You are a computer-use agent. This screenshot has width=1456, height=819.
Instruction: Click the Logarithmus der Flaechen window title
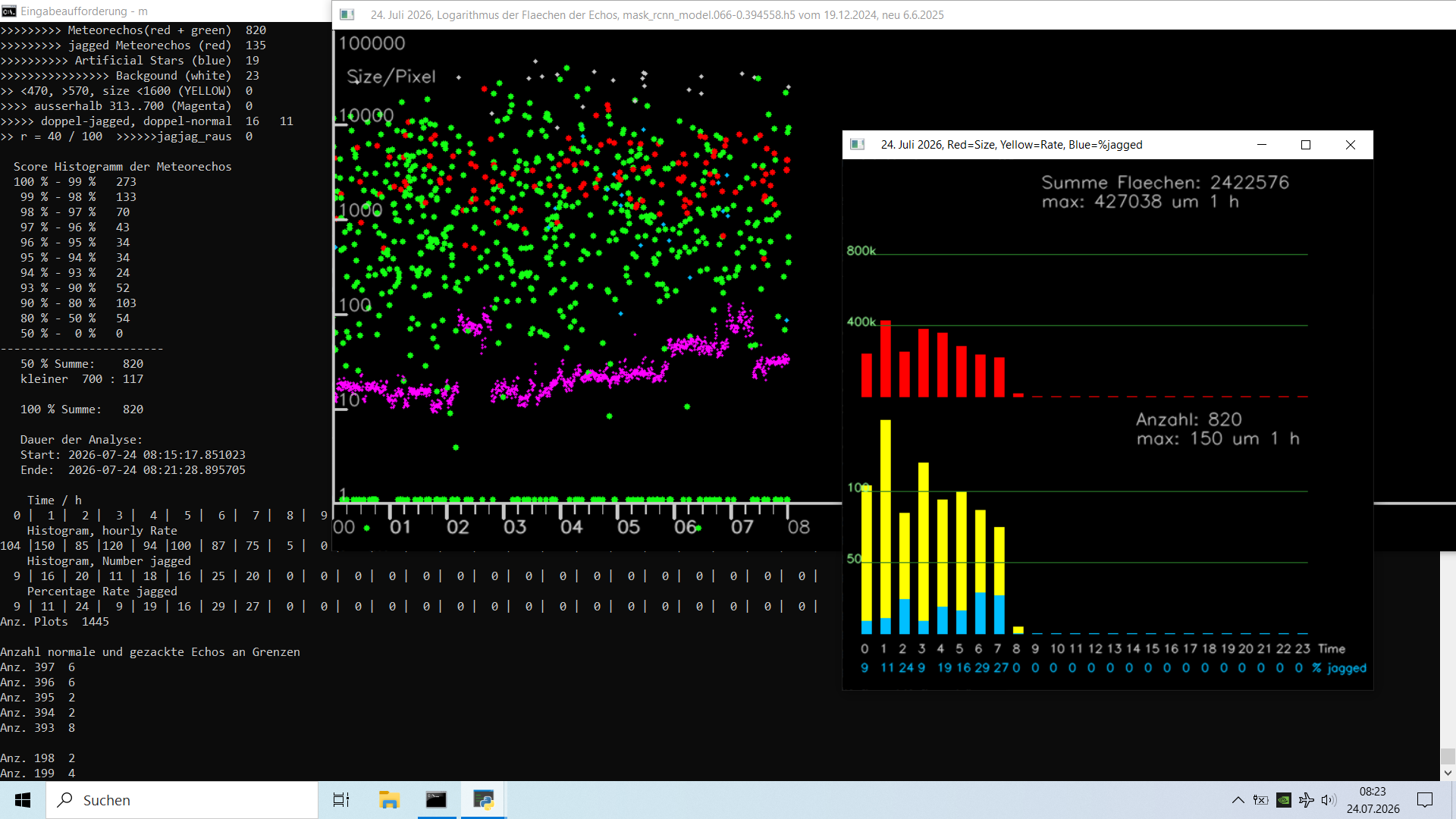pyautogui.click(x=657, y=14)
